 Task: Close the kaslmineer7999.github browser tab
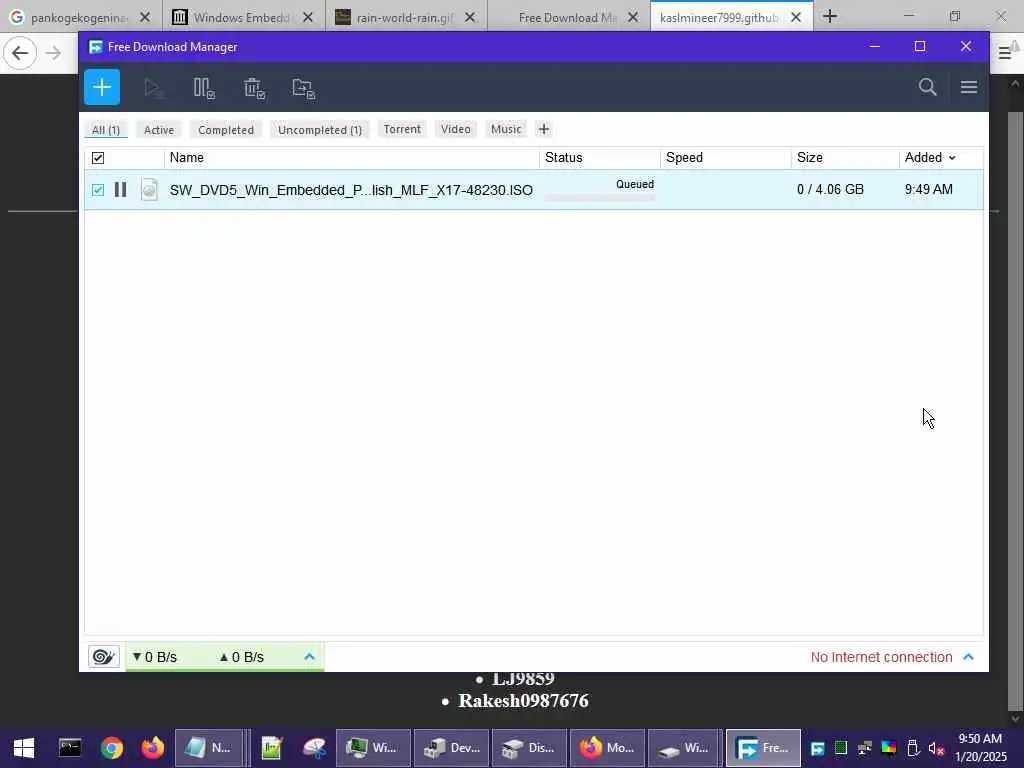796,18
